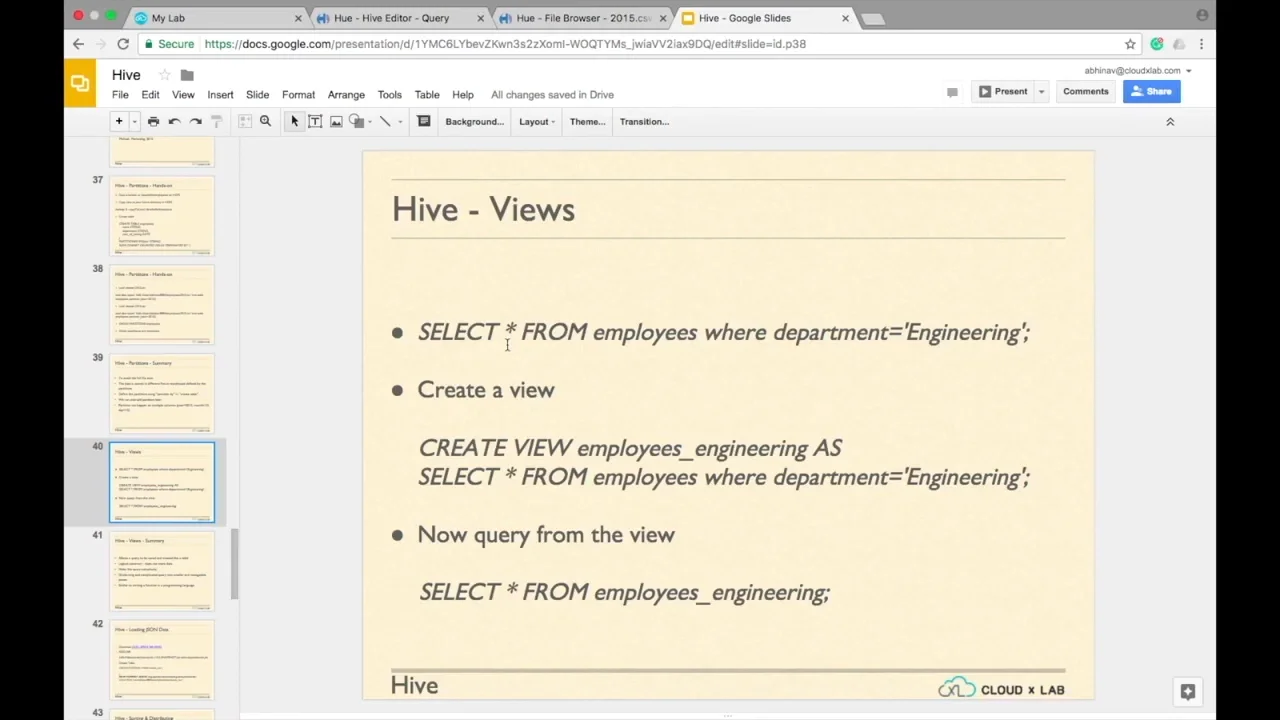Switch to Hue - Hive Editor tab
The height and width of the screenshot is (720, 1280).
(x=392, y=18)
